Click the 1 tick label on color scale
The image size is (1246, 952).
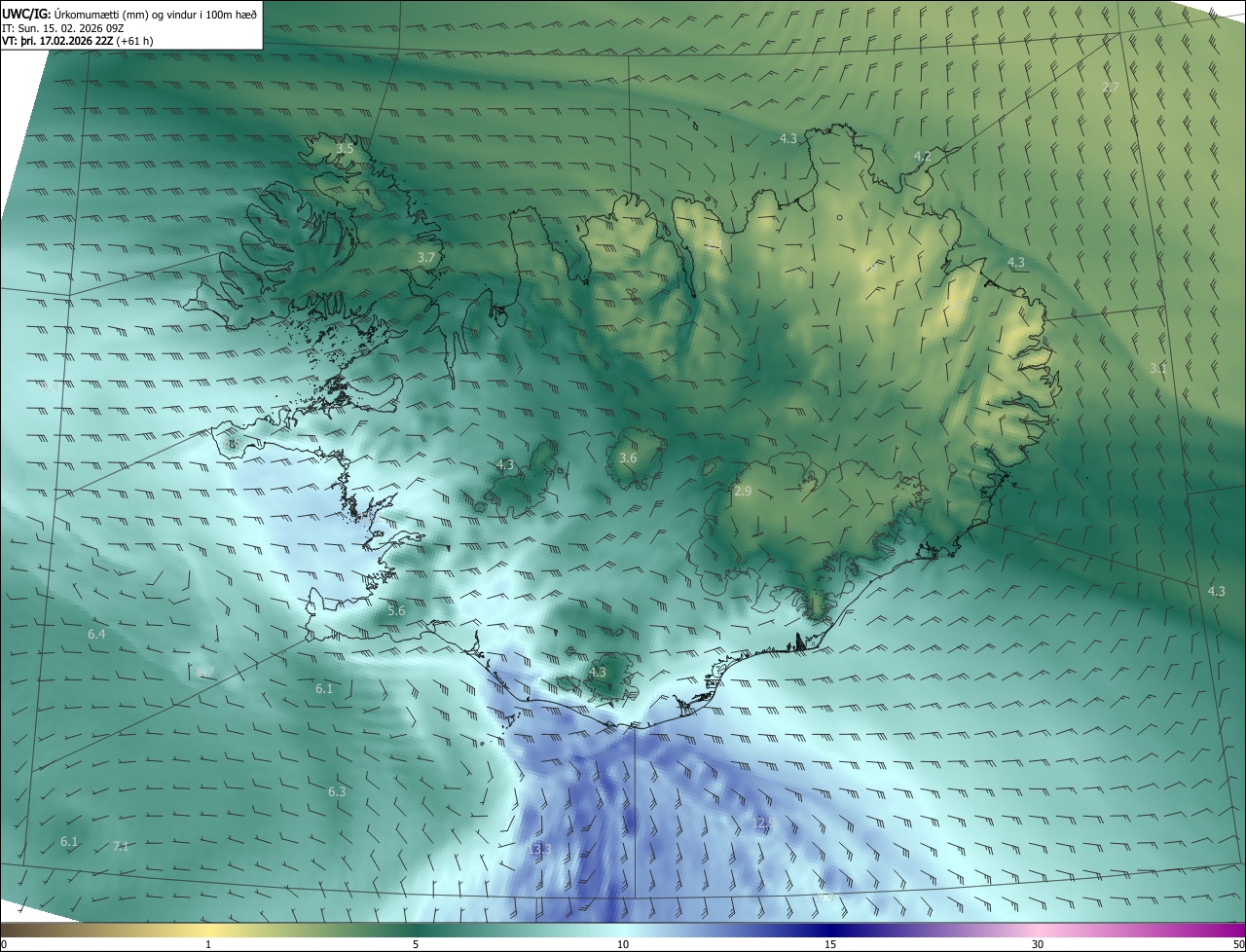click(208, 944)
